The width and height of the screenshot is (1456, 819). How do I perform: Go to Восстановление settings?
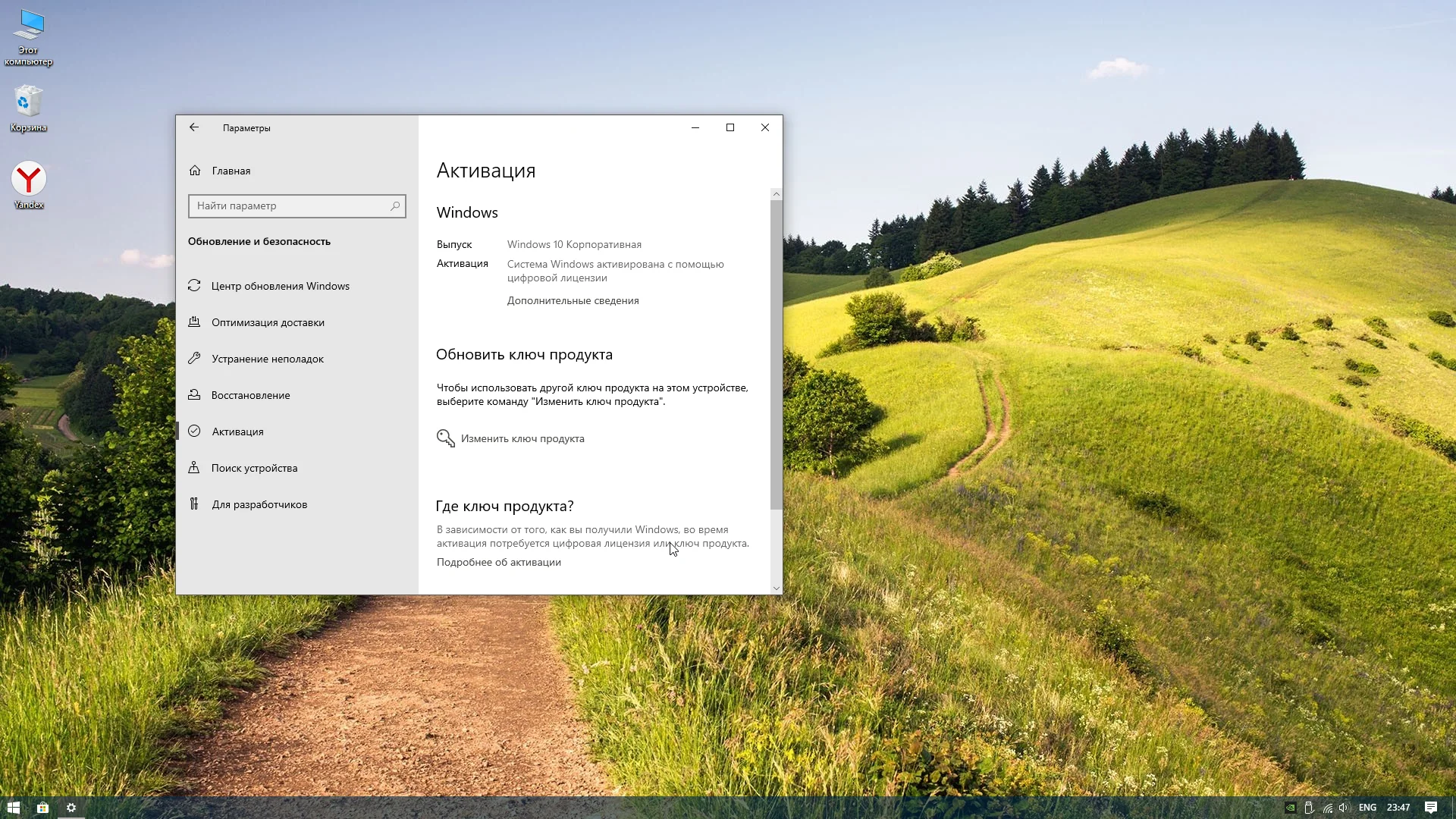click(250, 395)
